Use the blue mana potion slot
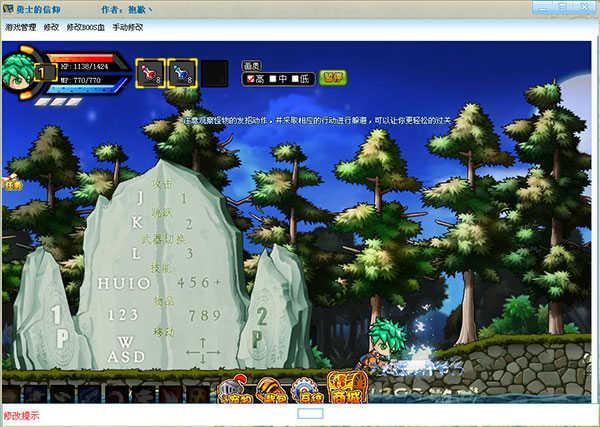 point(183,73)
